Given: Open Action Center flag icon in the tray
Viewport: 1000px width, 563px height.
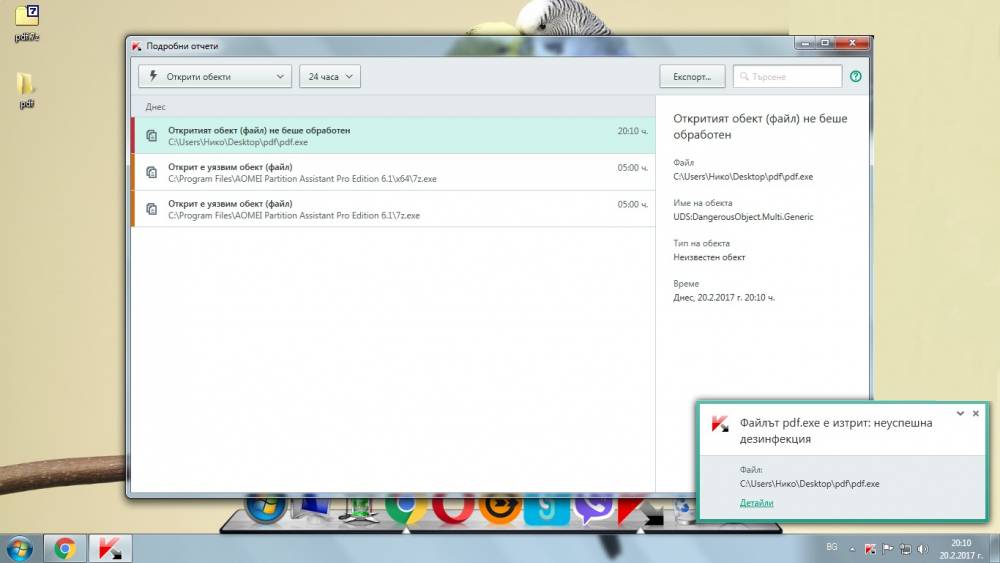Looking at the screenshot, I should tap(887, 549).
